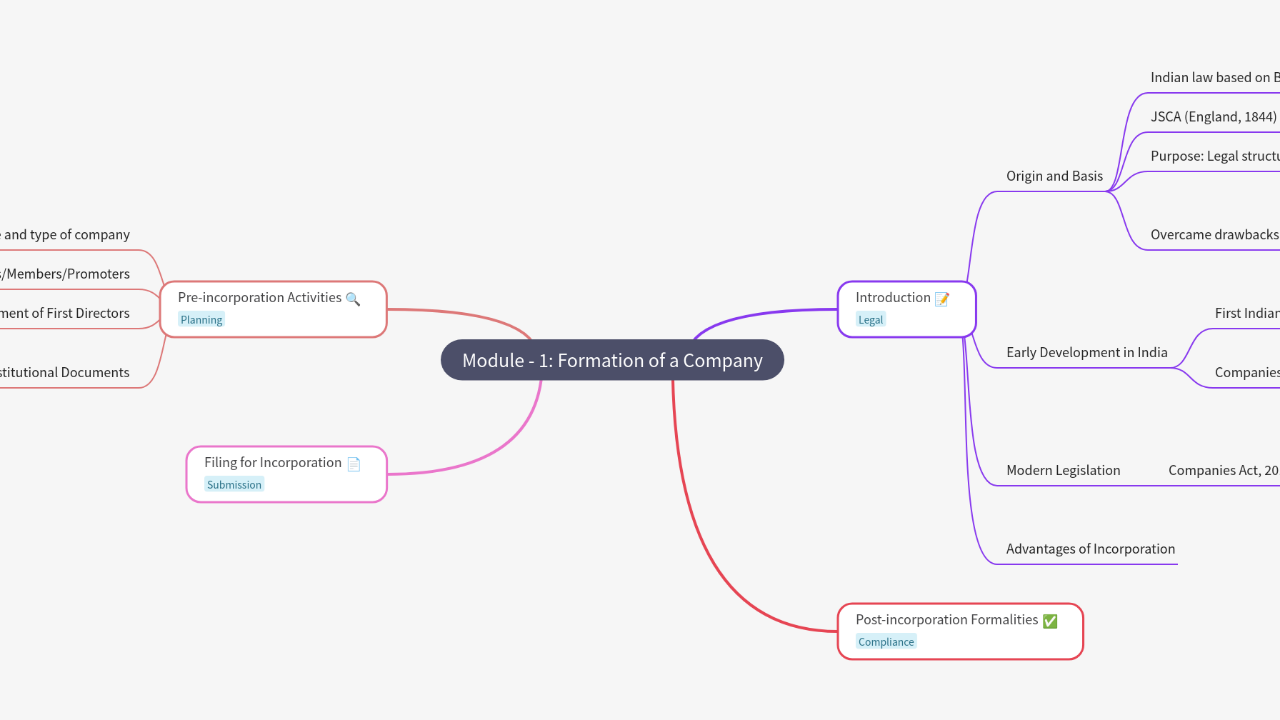This screenshot has width=1280, height=720.
Task: Click the green checkmark on Post-incorporation Formalities
Action: pos(1050,621)
